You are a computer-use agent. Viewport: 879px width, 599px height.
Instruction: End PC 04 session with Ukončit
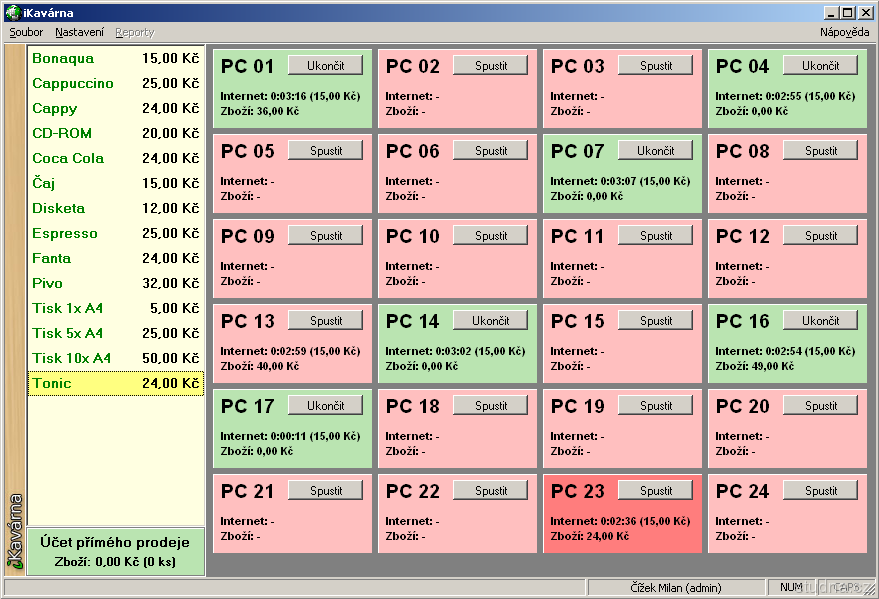[821, 66]
